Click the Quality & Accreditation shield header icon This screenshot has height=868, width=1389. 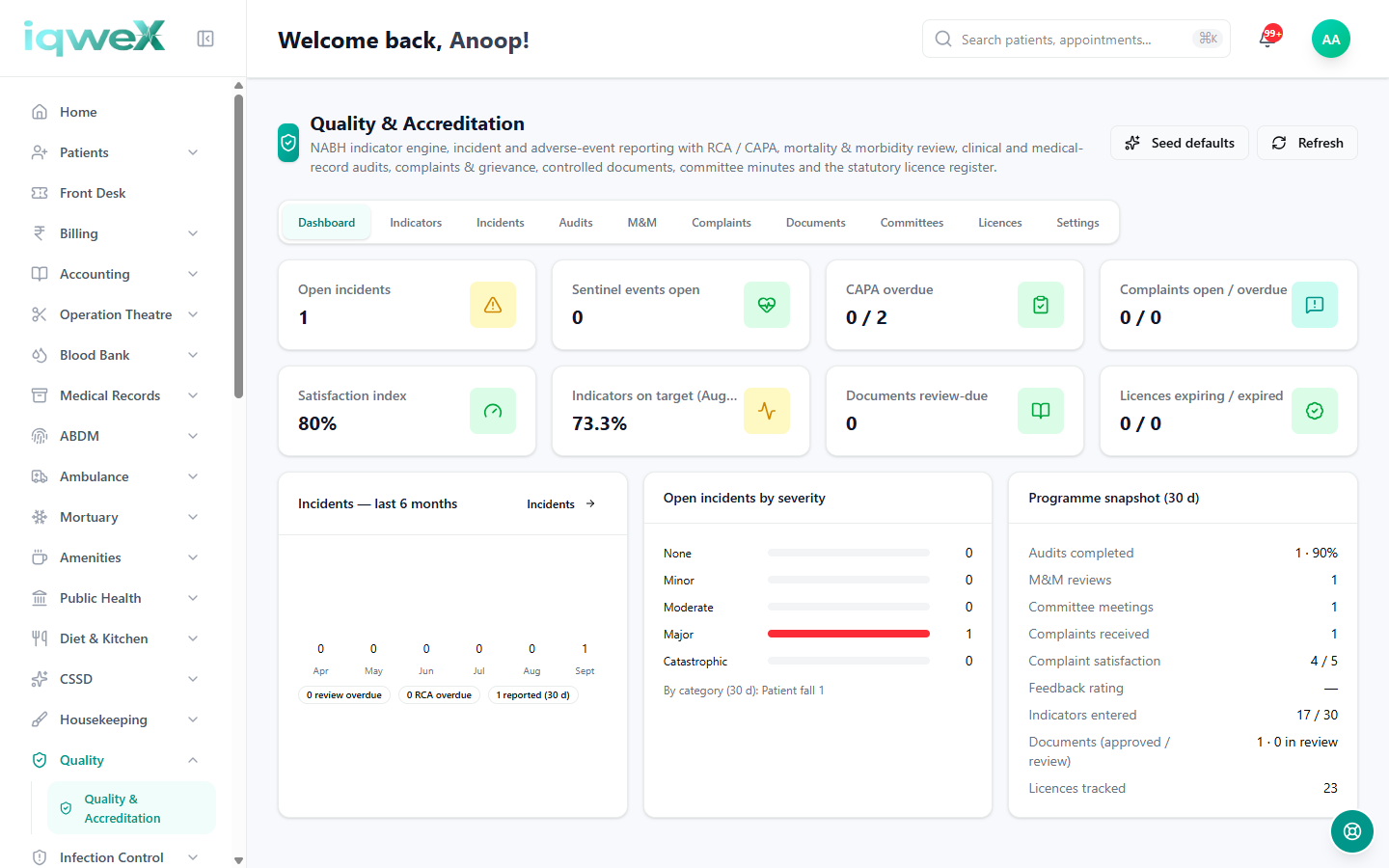[288, 144]
